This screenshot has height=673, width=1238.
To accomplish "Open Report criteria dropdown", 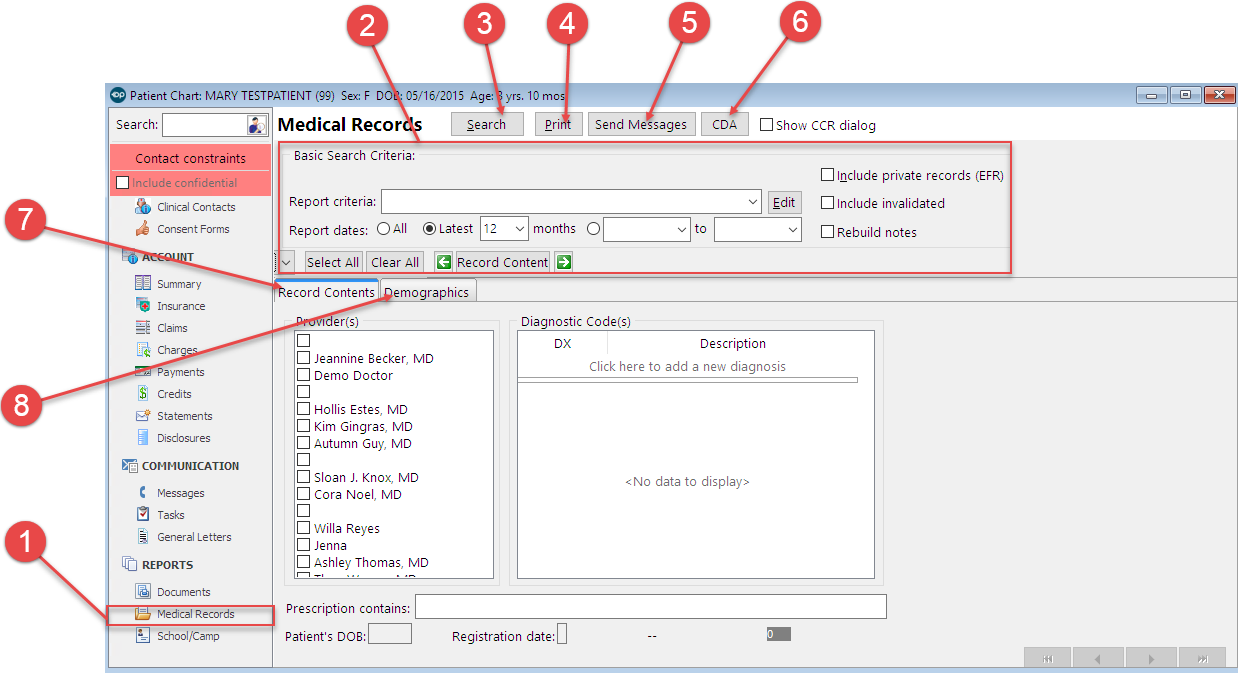I will [x=753, y=202].
